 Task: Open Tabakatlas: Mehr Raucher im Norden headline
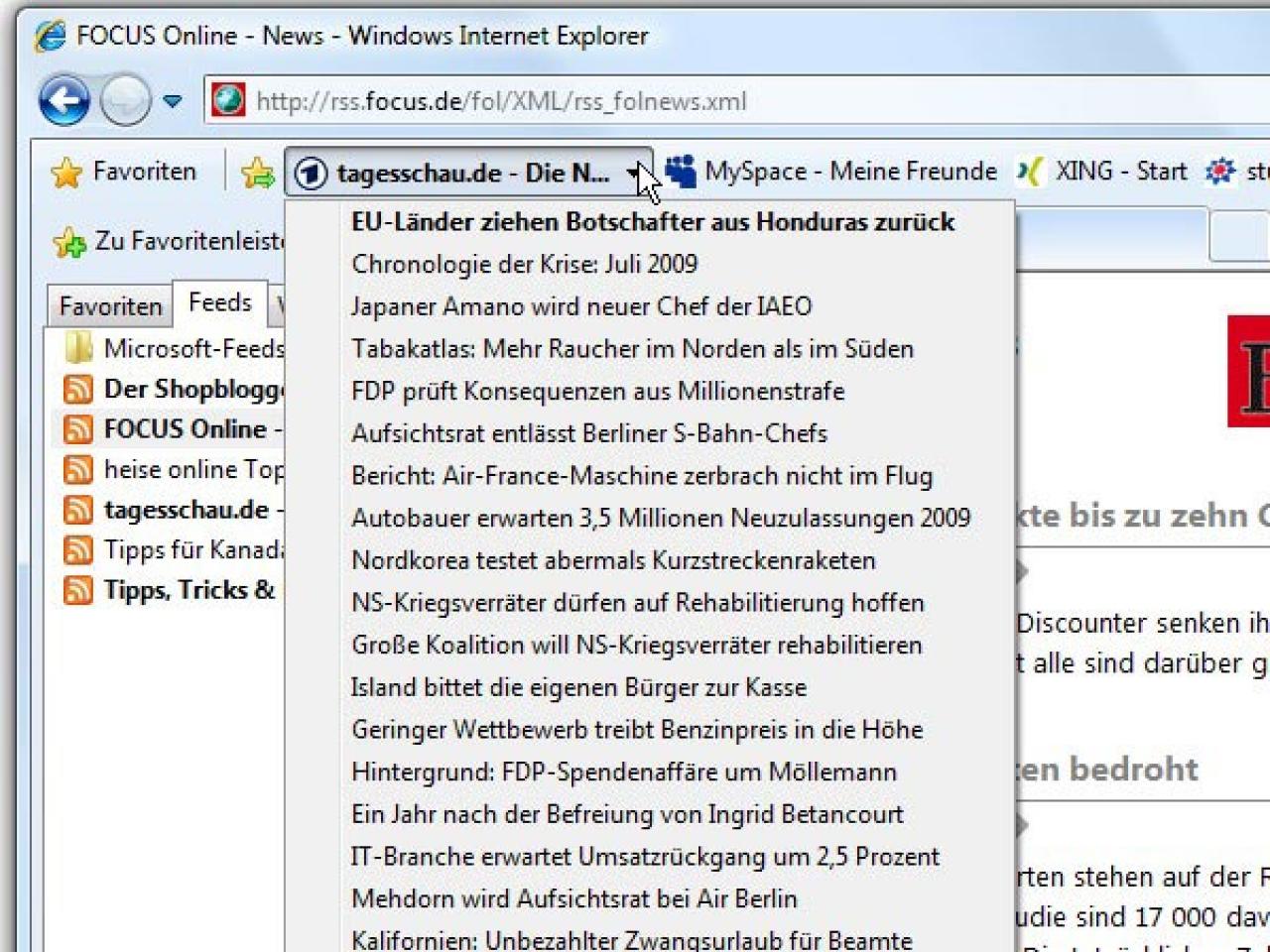tap(652, 349)
